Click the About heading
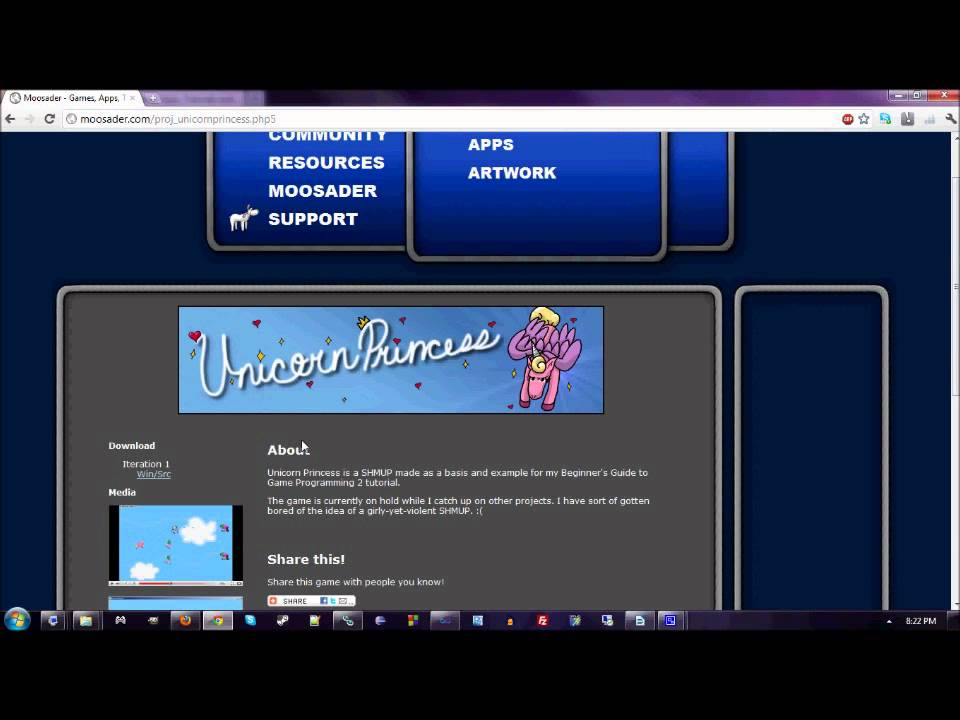The height and width of the screenshot is (720, 960). tap(288, 450)
